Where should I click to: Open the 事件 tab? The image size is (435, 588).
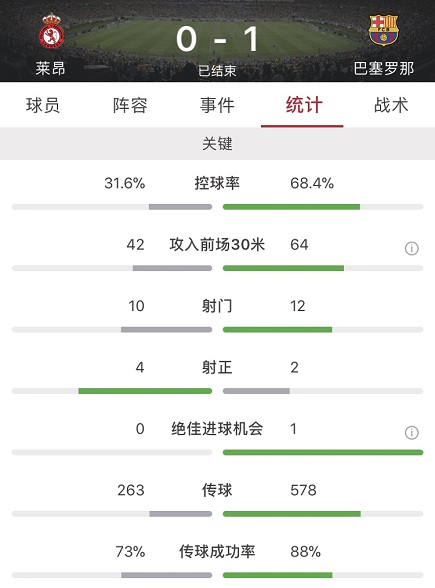[217, 105]
